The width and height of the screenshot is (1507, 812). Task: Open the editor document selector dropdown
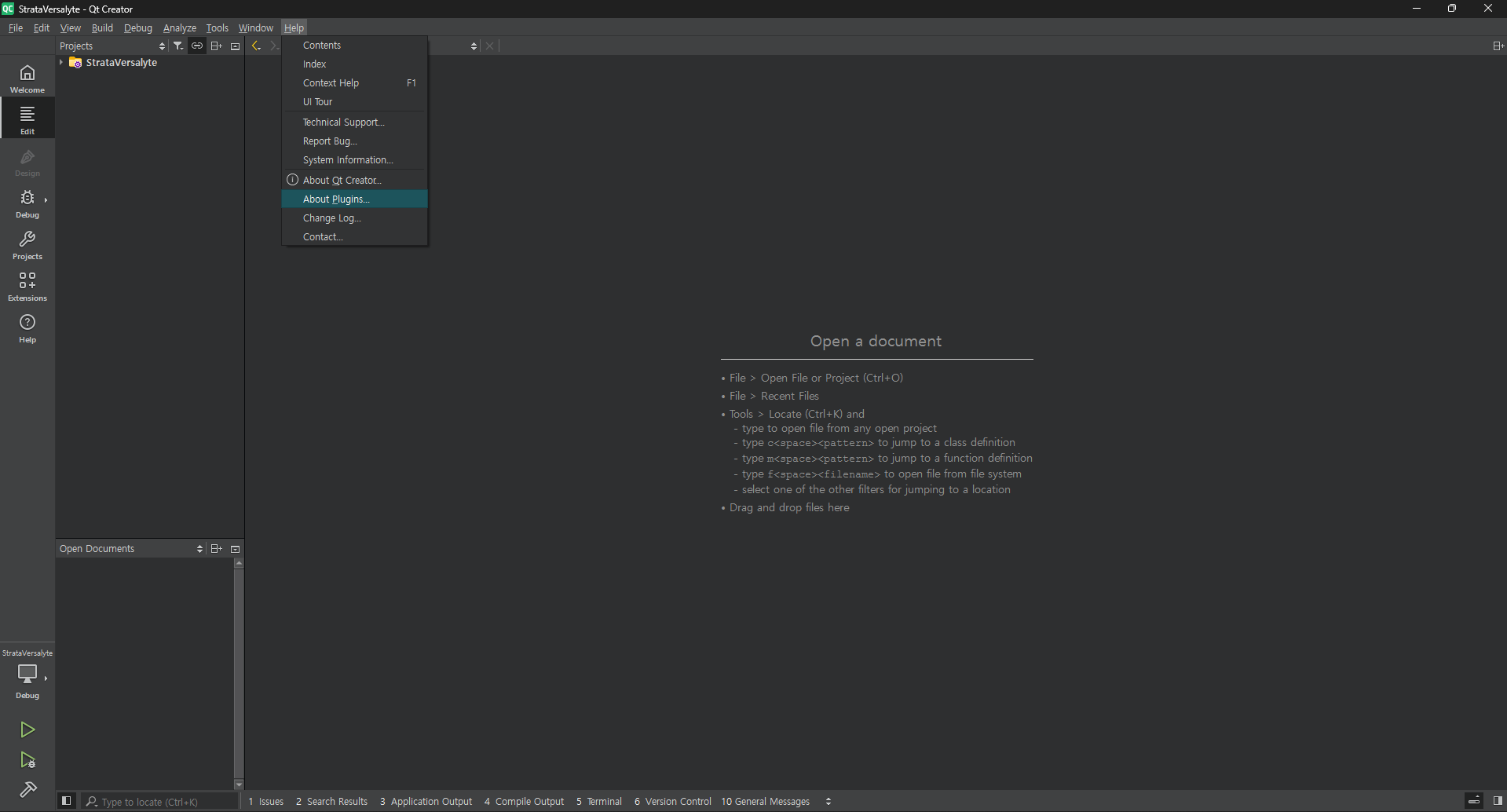click(473, 46)
